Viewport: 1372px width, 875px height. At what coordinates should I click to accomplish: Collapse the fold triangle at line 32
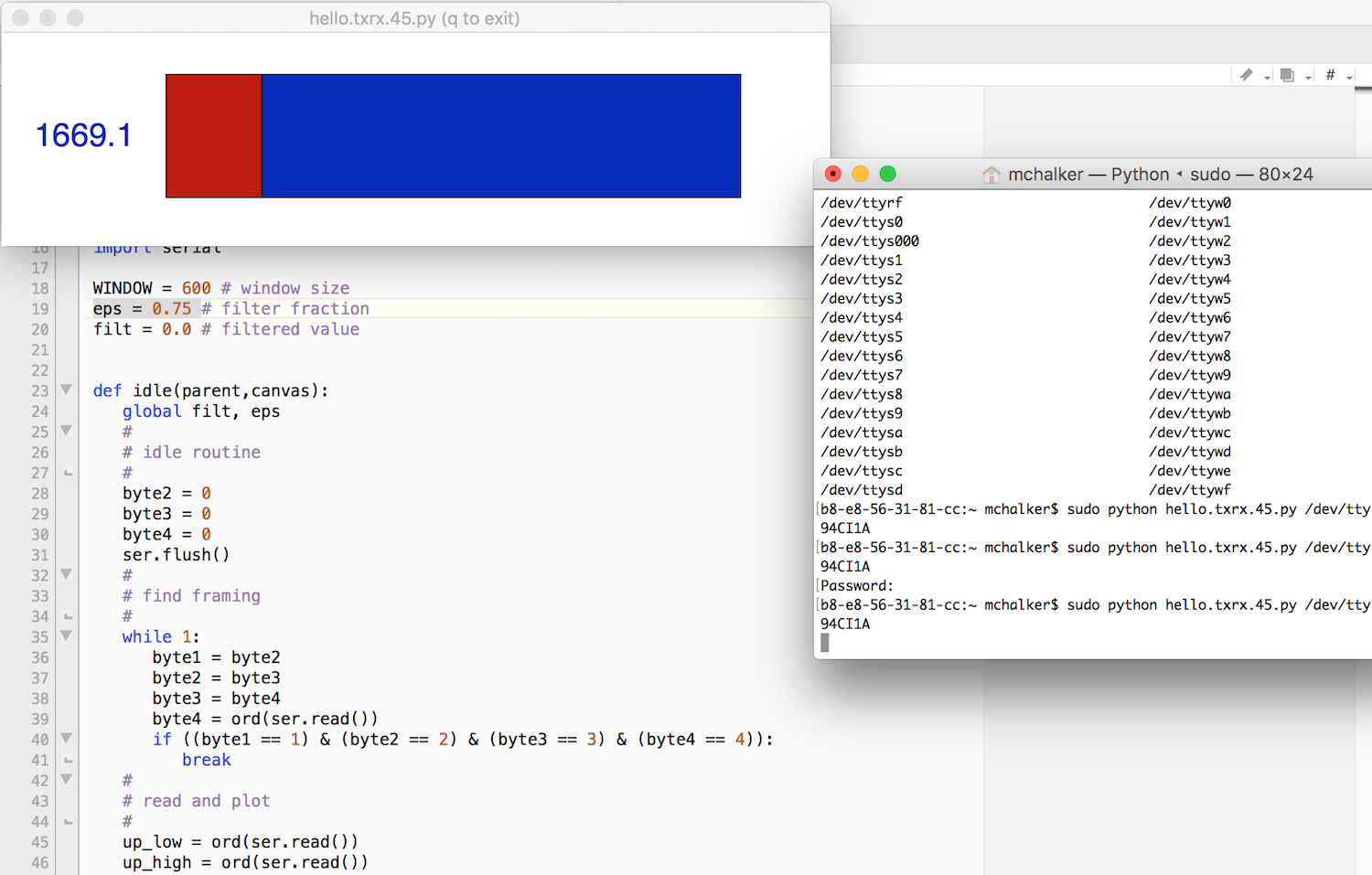pyautogui.click(x=67, y=574)
